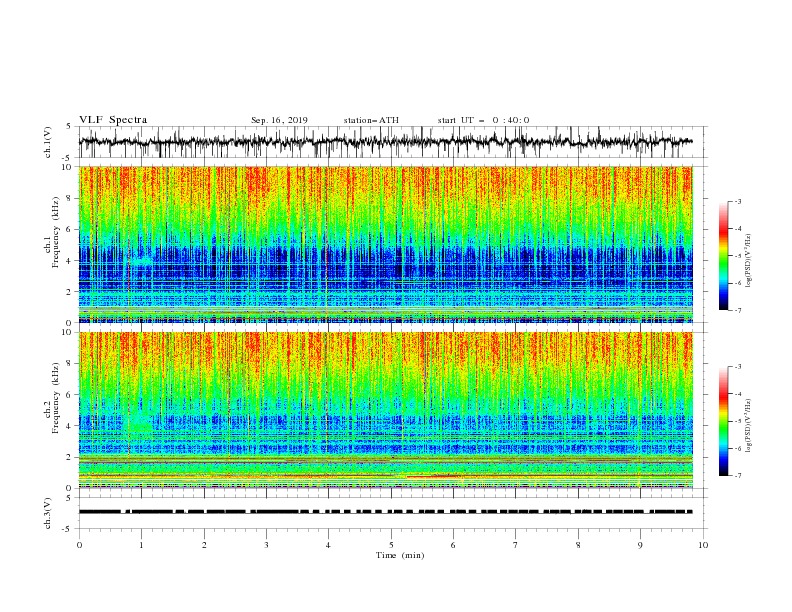The image size is (792, 612).
Task: Click the red emission streak in ch.2 near minute 6
Action: (x=434, y=476)
